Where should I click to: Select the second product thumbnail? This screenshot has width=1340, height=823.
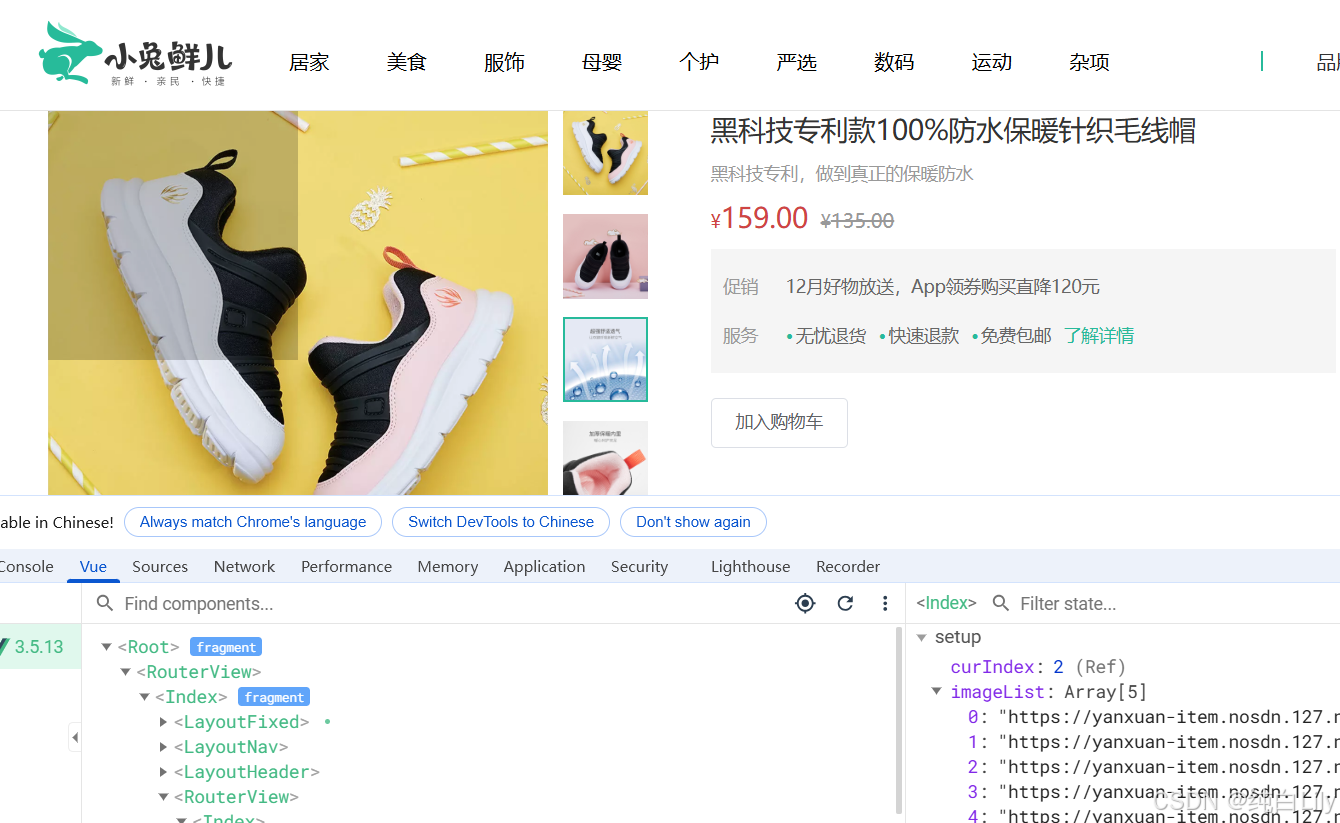[605, 256]
